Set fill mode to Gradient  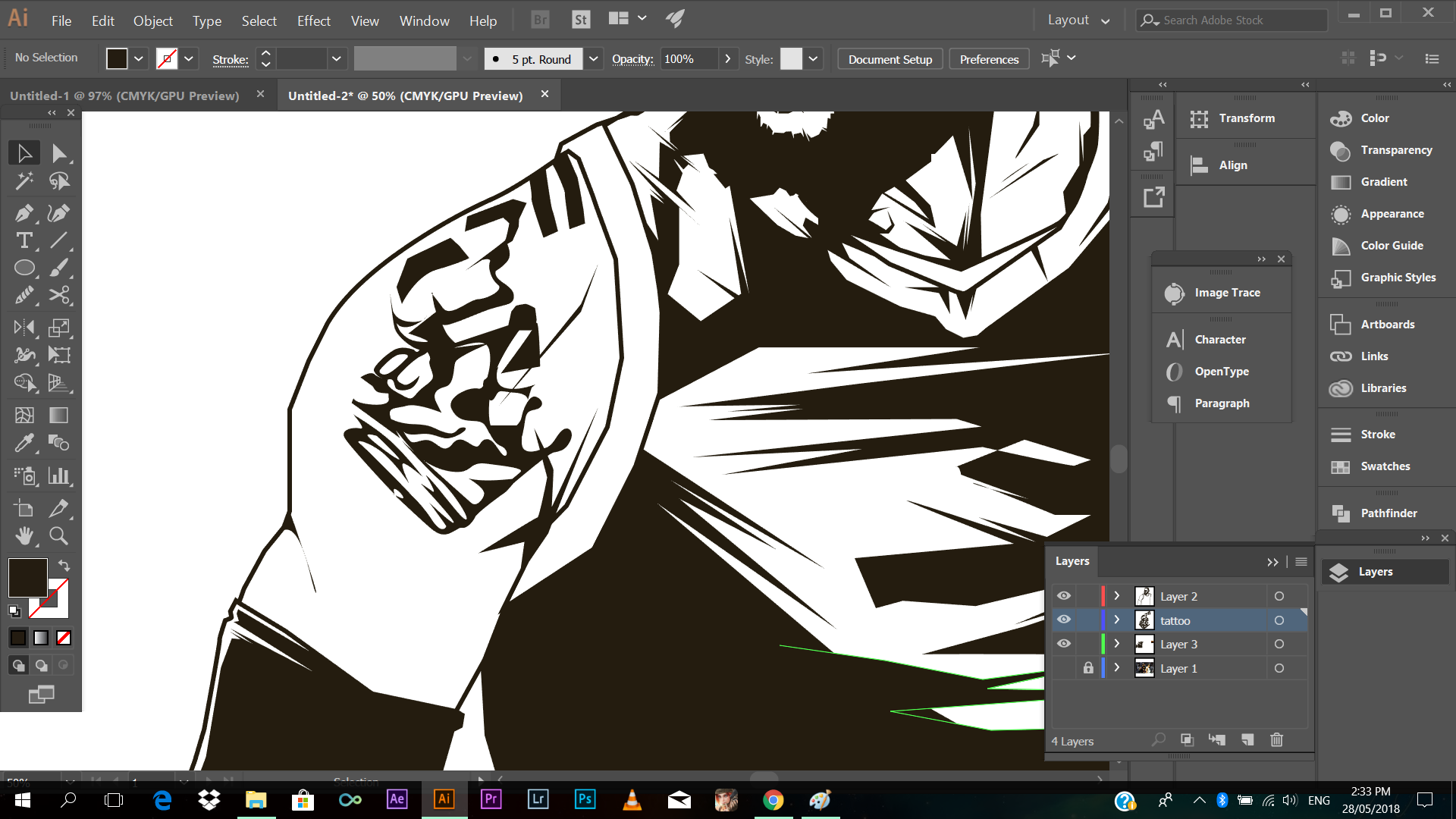point(41,639)
